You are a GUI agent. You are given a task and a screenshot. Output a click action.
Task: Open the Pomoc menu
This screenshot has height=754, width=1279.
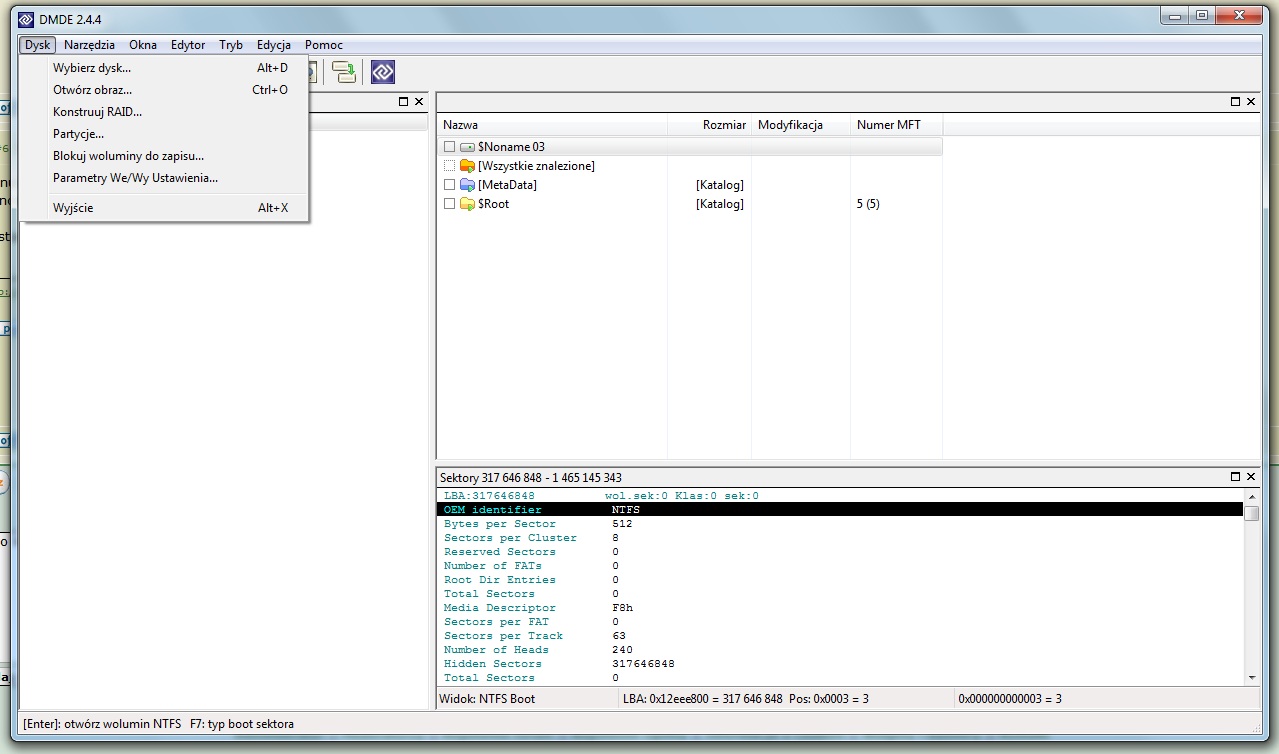tap(324, 45)
